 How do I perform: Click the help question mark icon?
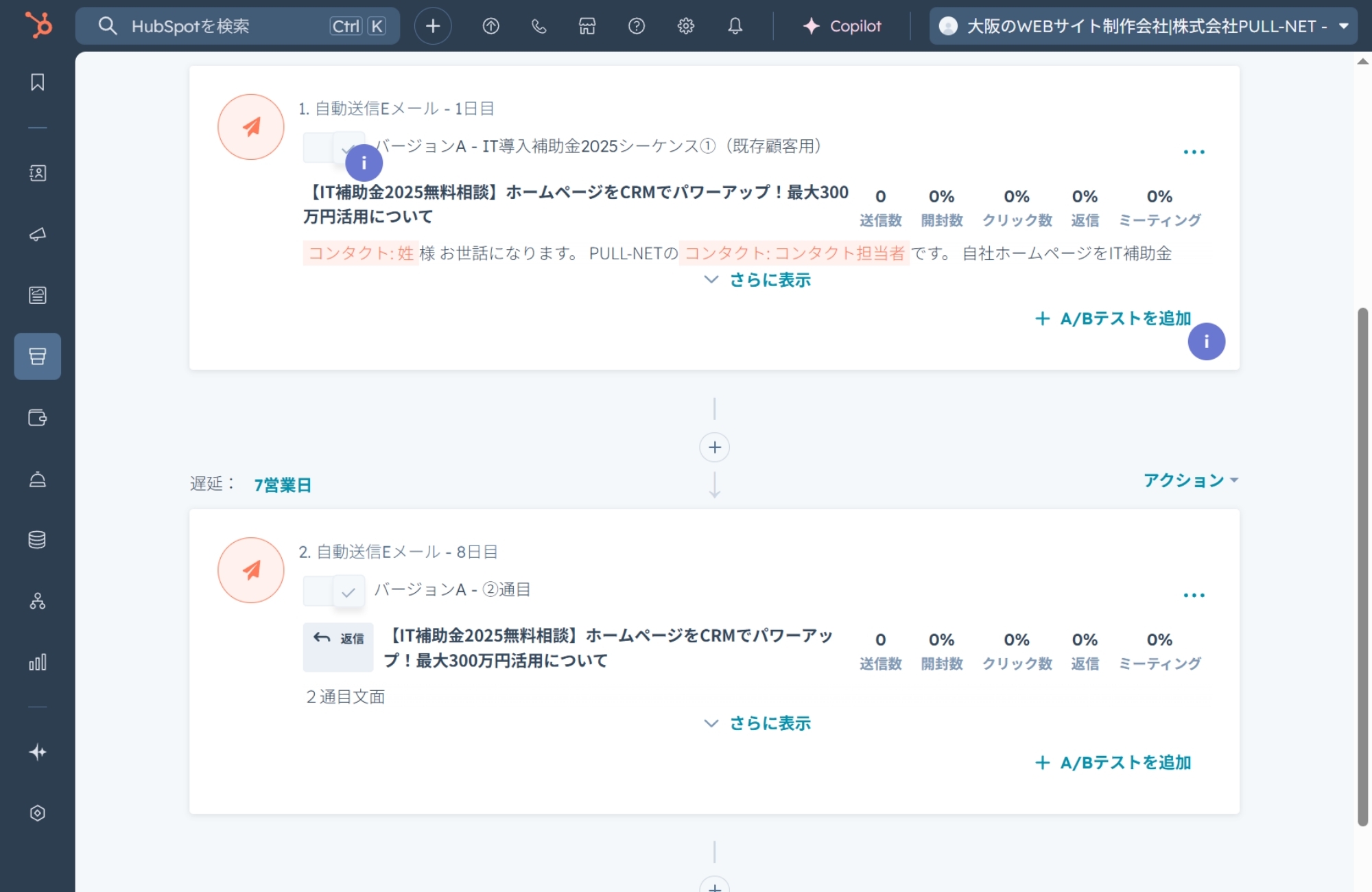(x=637, y=26)
